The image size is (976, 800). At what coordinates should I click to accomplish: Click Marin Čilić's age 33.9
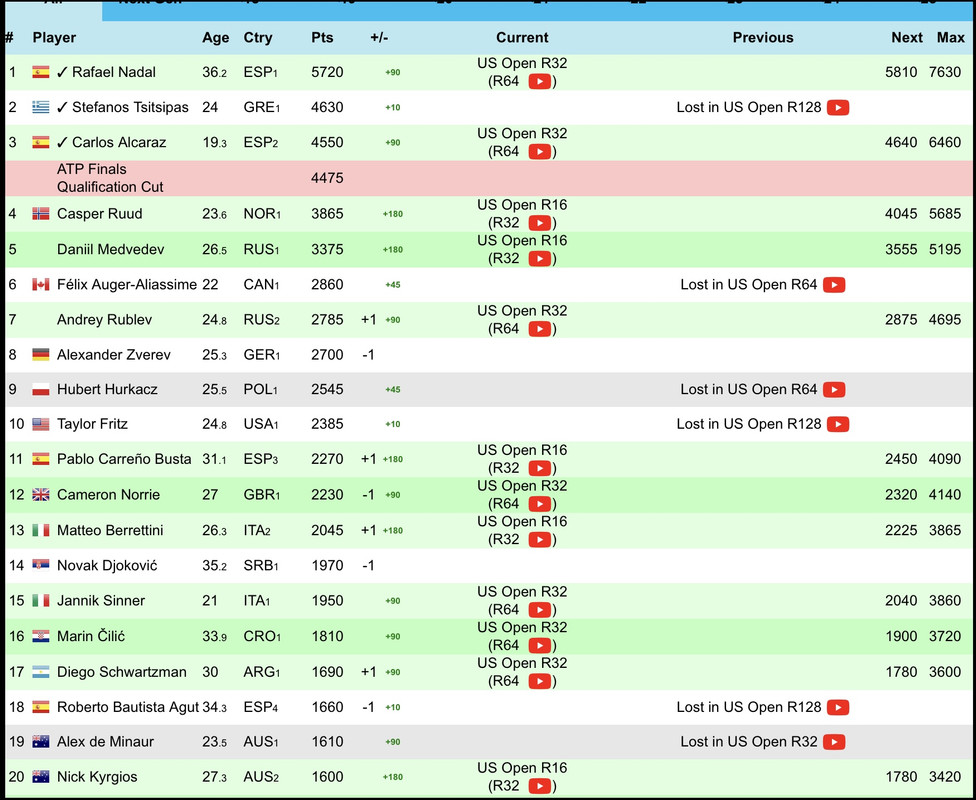215,636
